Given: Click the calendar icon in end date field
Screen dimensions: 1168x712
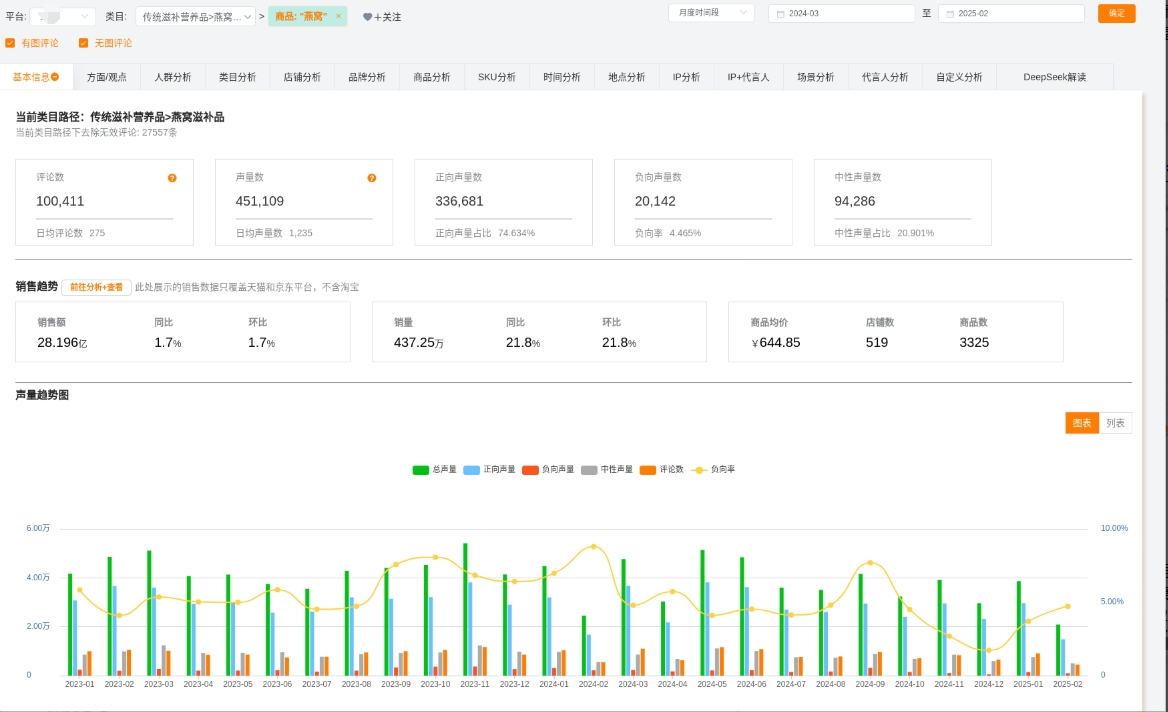Looking at the screenshot, I should click(x=950, y=14).
